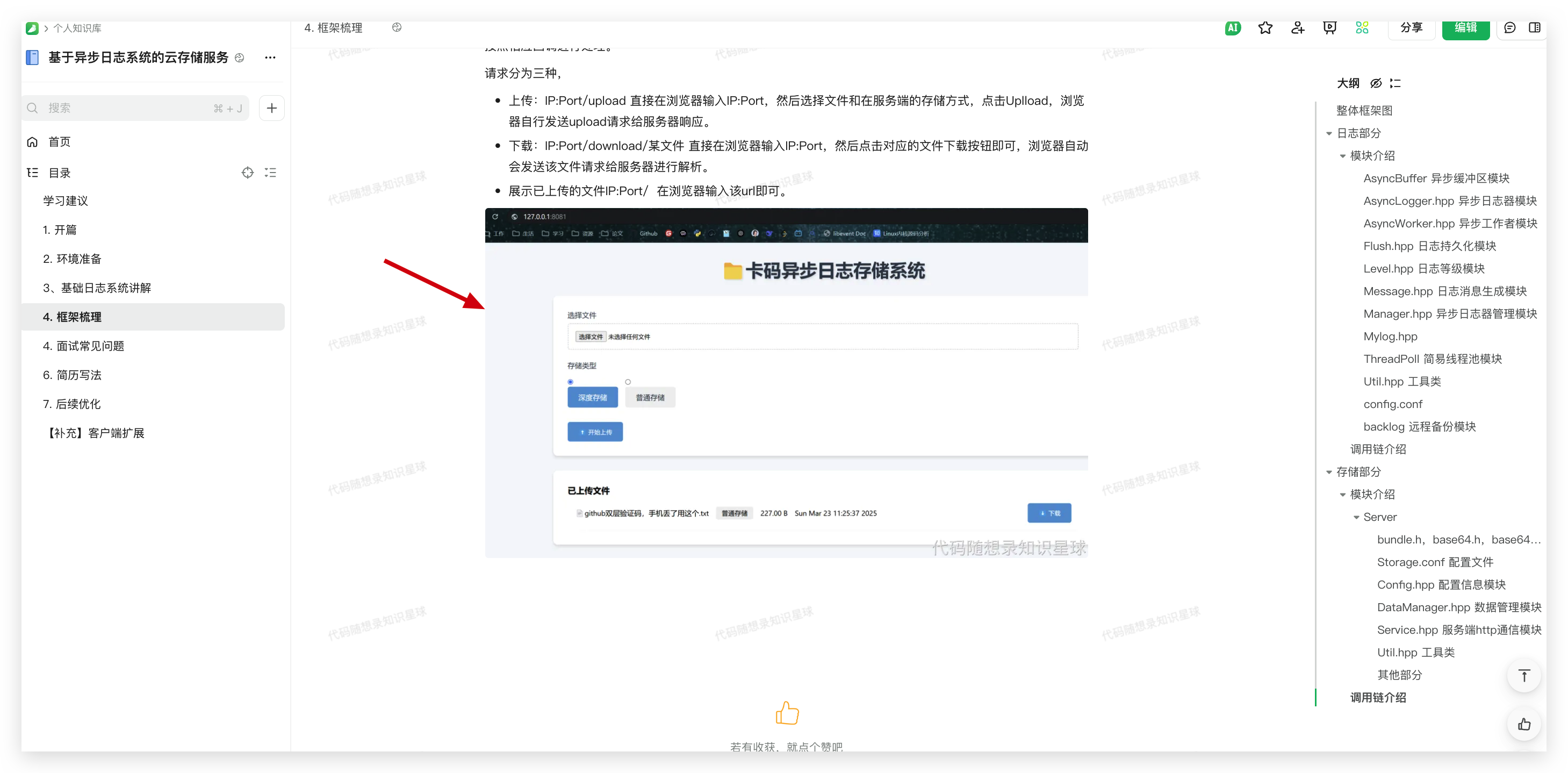Click the AI assistant icon
The height and width of the screenshot is (773, 1568).
click(x=1232, y=27)
